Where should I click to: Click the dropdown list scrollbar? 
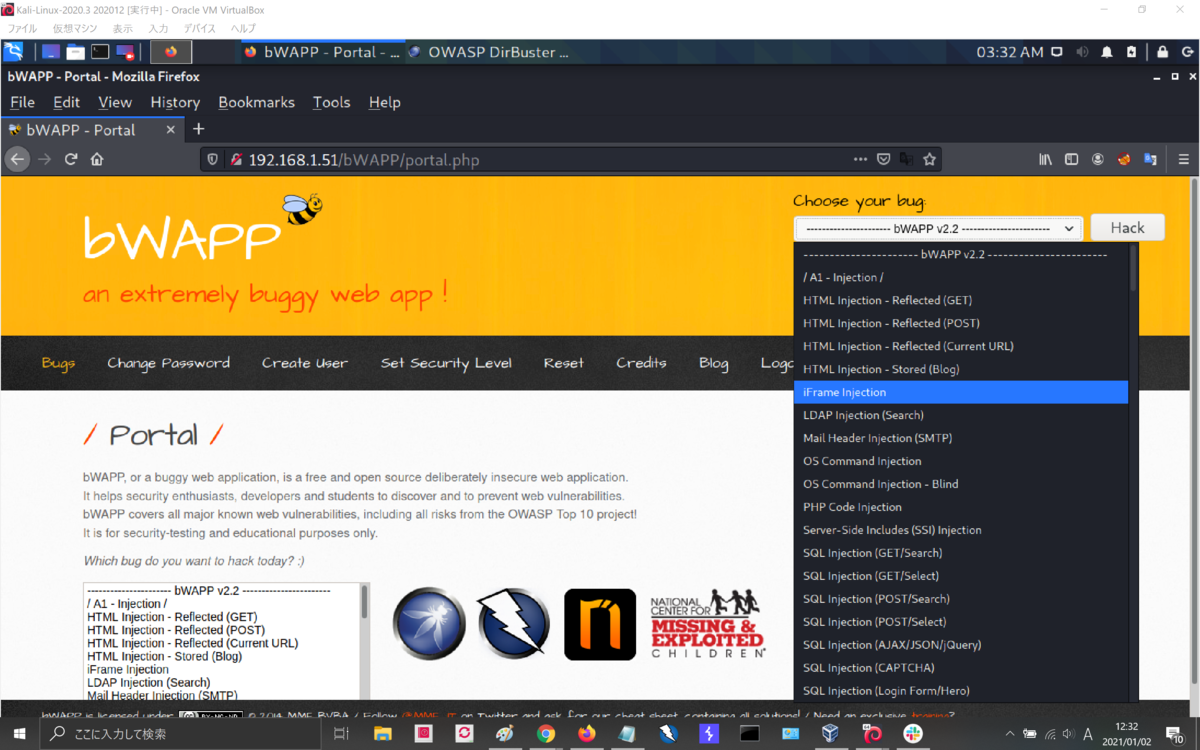[1133, 268]
